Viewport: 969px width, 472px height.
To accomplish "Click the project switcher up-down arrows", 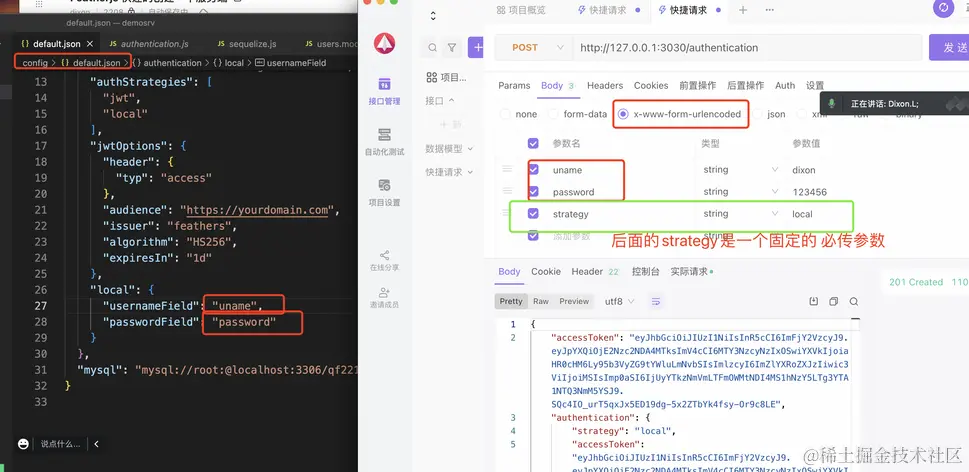I will coord(432,15).
